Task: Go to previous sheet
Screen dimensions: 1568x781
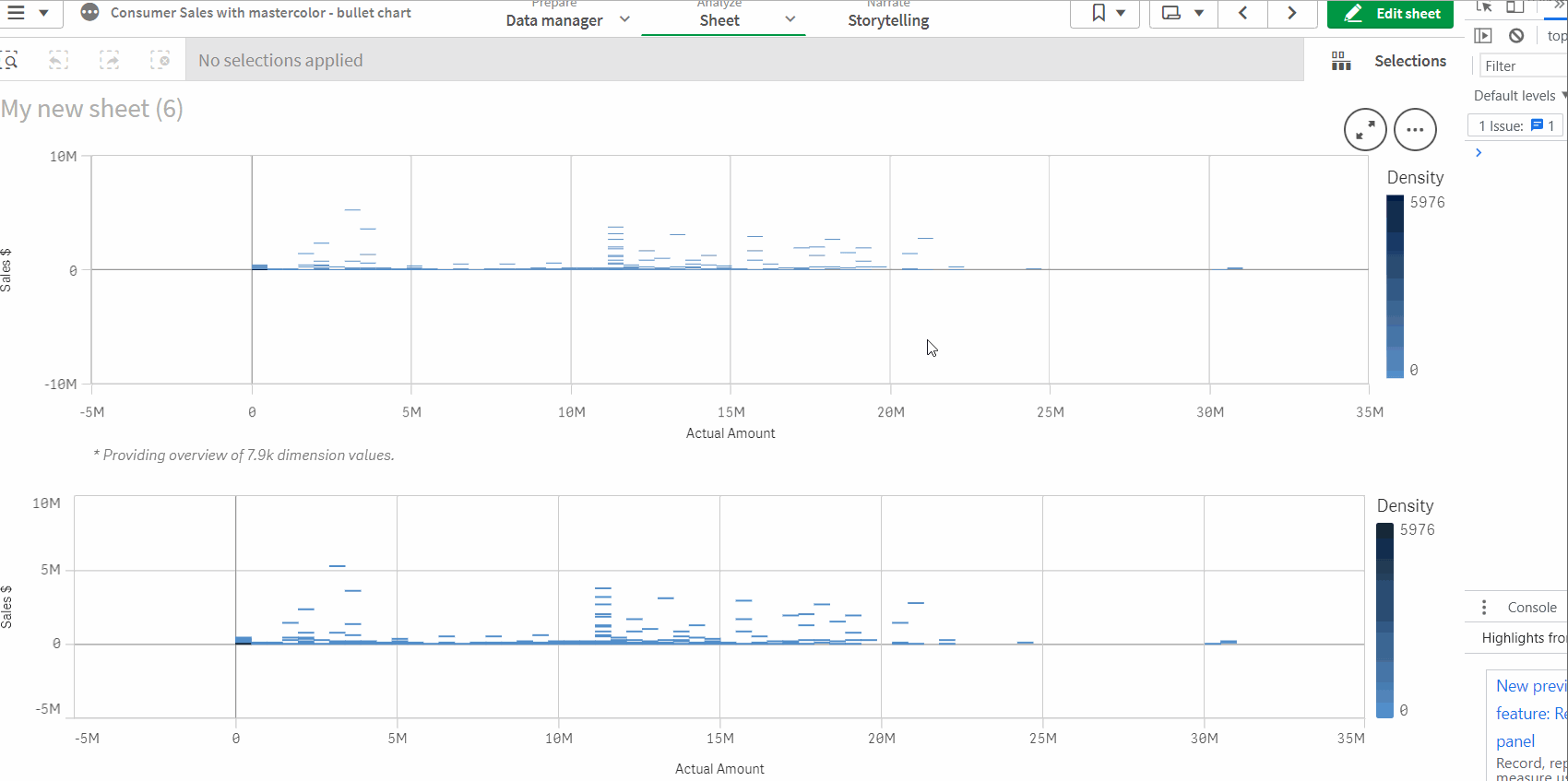Action: pos(1242,13)
